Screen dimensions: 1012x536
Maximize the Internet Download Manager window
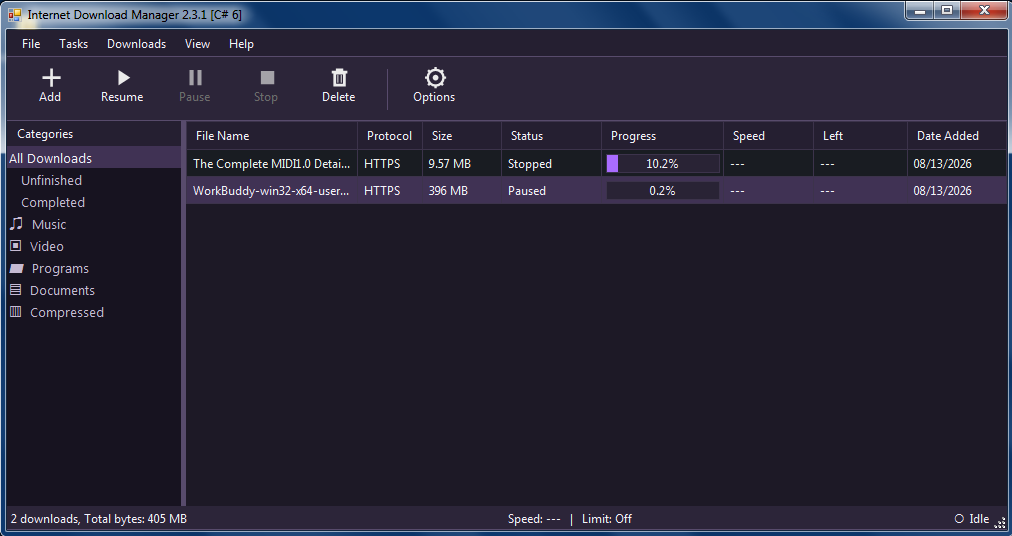(947, 10)
